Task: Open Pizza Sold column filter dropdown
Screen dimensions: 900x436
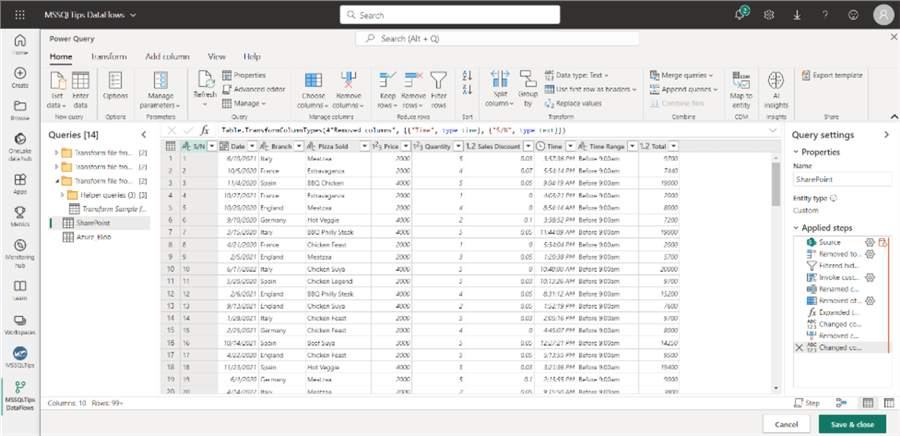Action: point(364,147)
